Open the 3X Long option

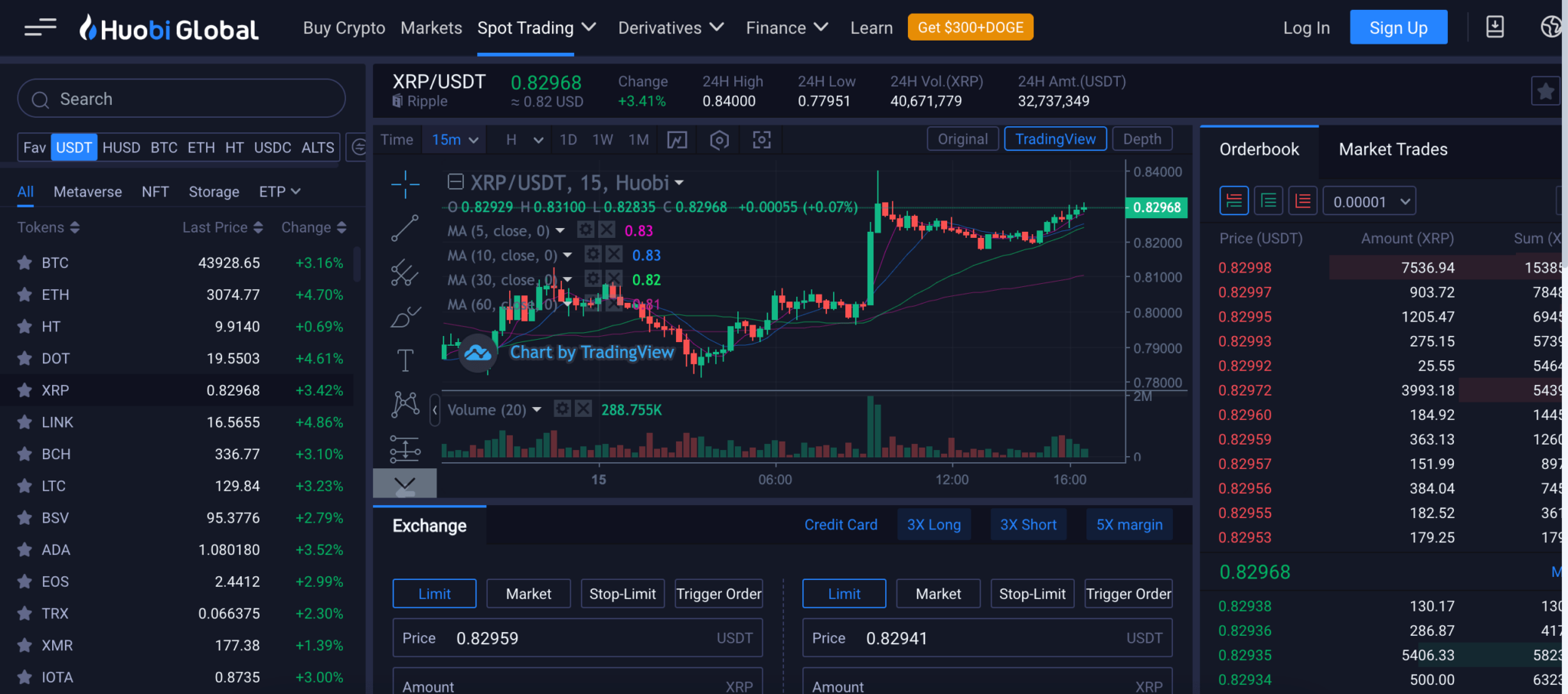(x=933, y=525)
